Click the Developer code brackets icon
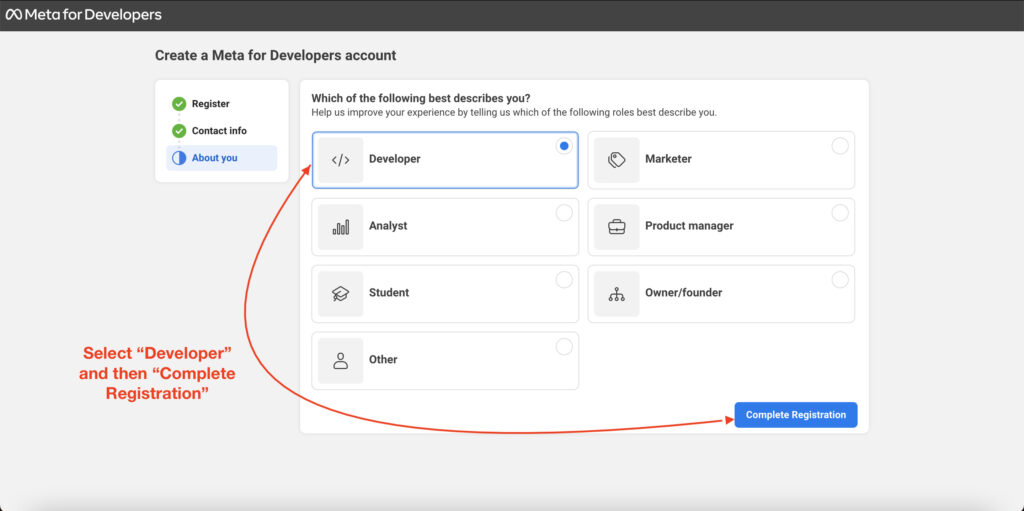This screenshot has height=511, width=1024. pos(340,159)
